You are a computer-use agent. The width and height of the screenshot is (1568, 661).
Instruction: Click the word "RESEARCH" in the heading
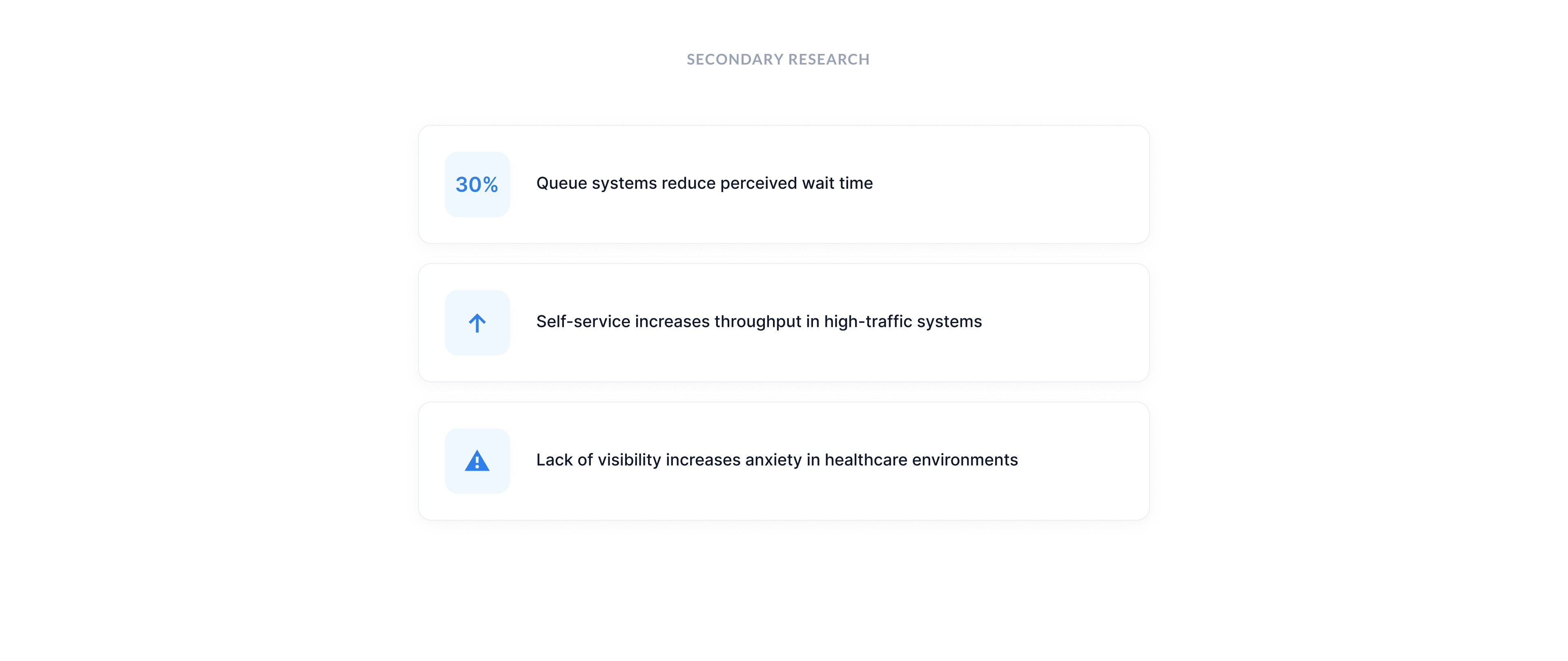point(829,59)
